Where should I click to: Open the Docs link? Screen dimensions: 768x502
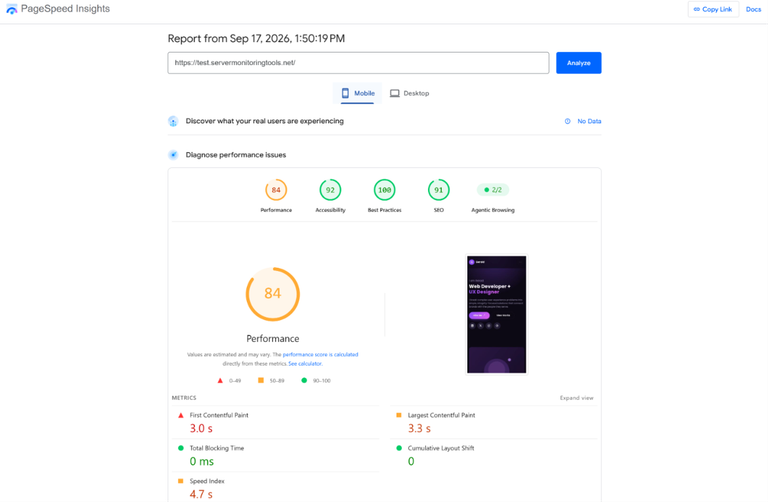tap(753, 9)
